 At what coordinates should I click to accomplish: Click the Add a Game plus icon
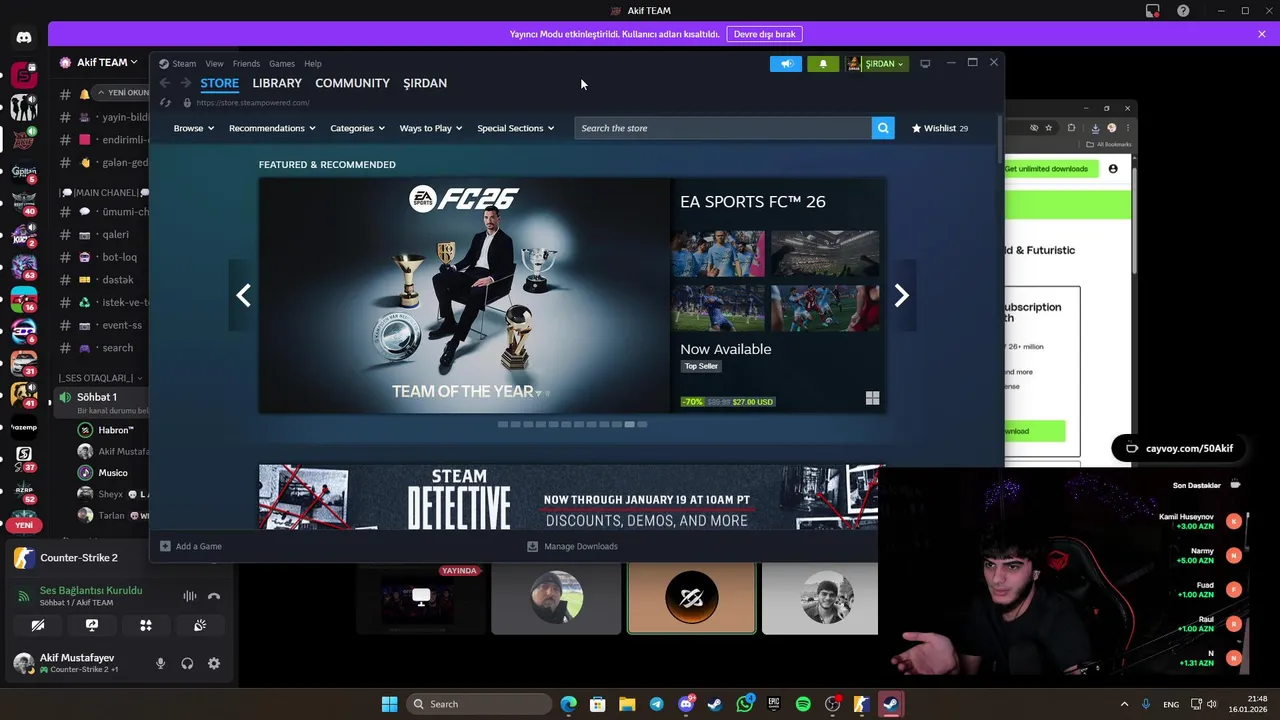pyautogui.click(x=166, y=546)
